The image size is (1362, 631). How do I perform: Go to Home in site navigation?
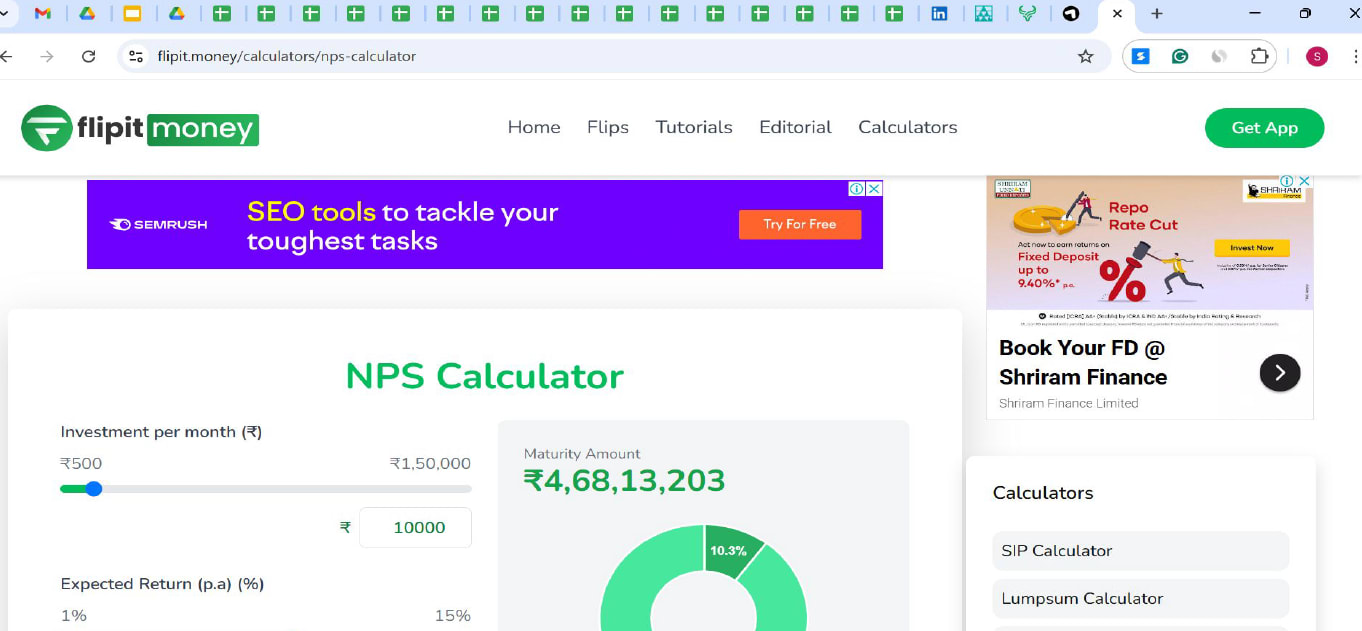pos(534,127)
